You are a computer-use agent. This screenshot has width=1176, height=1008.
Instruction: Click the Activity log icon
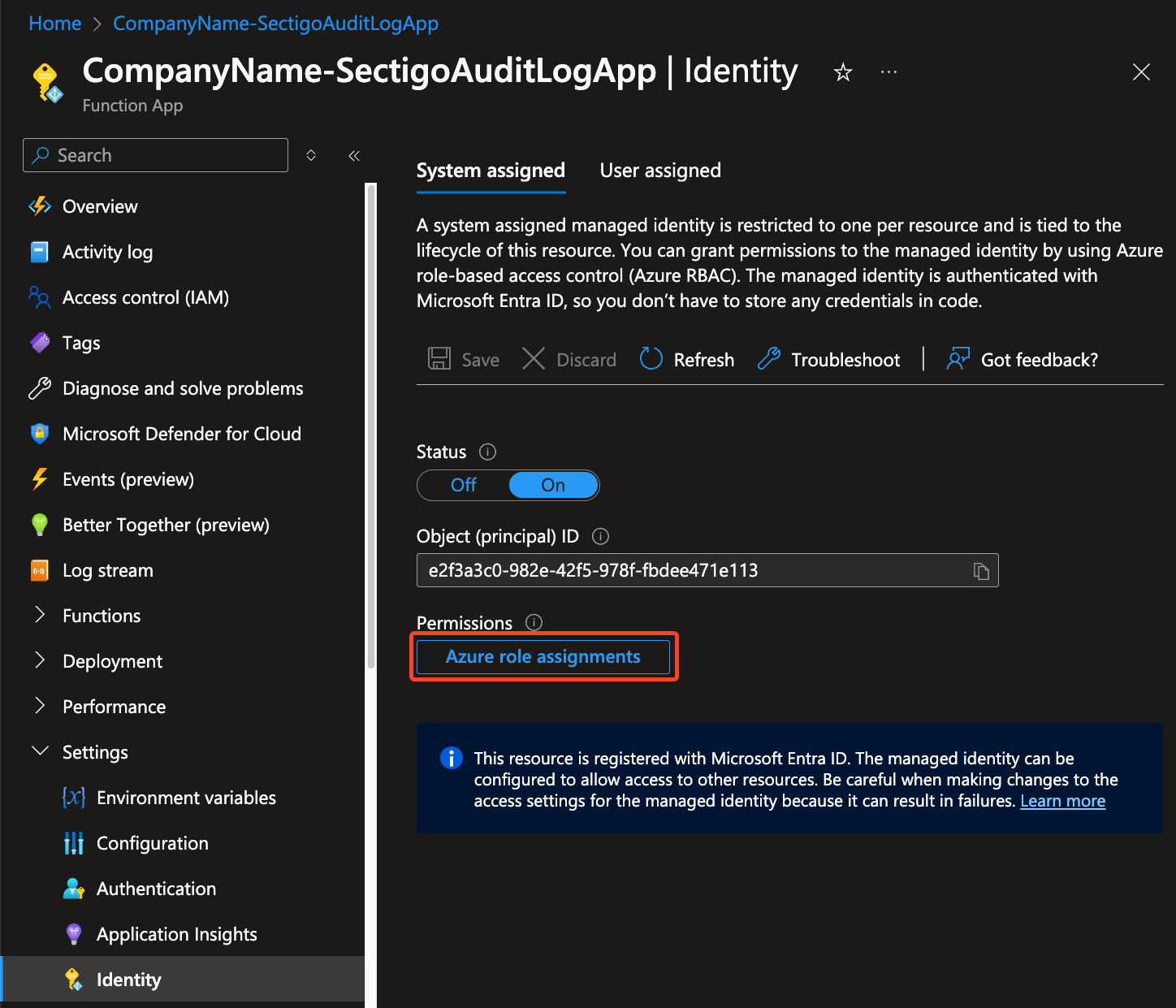tap(40, 252)
